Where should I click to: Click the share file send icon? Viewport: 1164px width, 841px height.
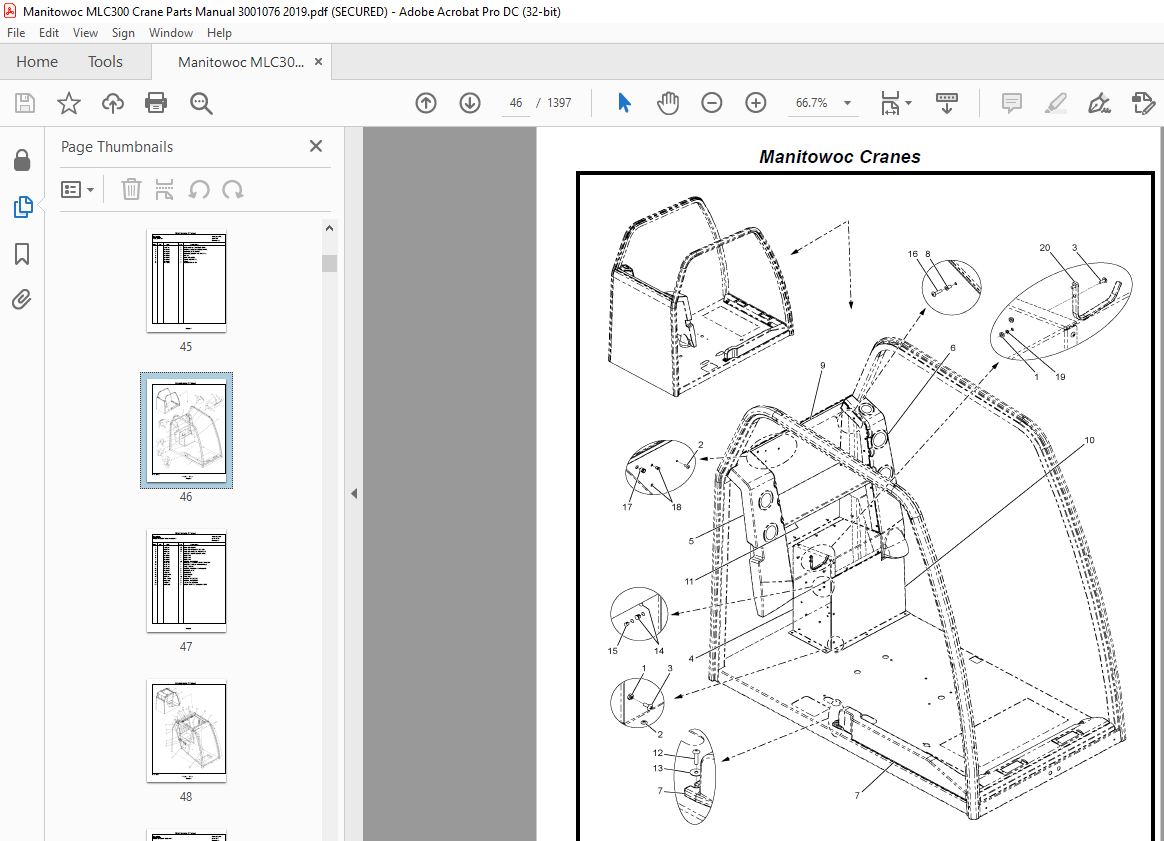pyautogui.click(x=1143, y=102)
